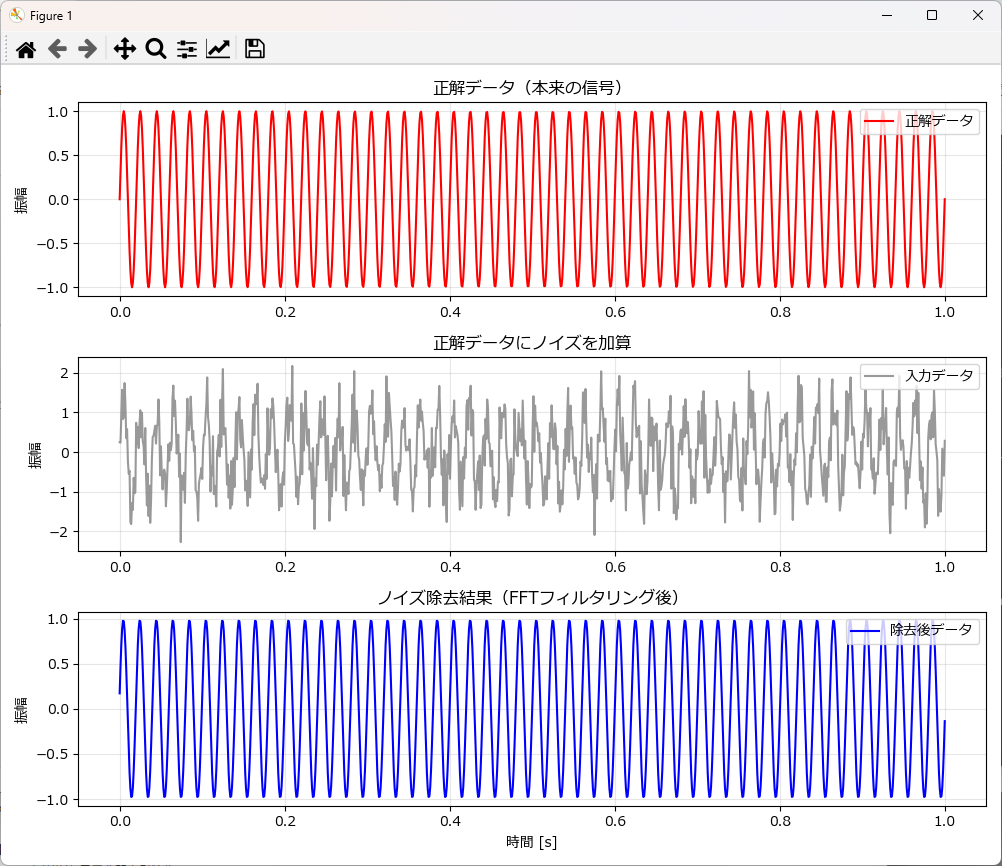Save the figure using the floppy disk icon
Viewport: 1002px width, 866px height.
(254, 49)
